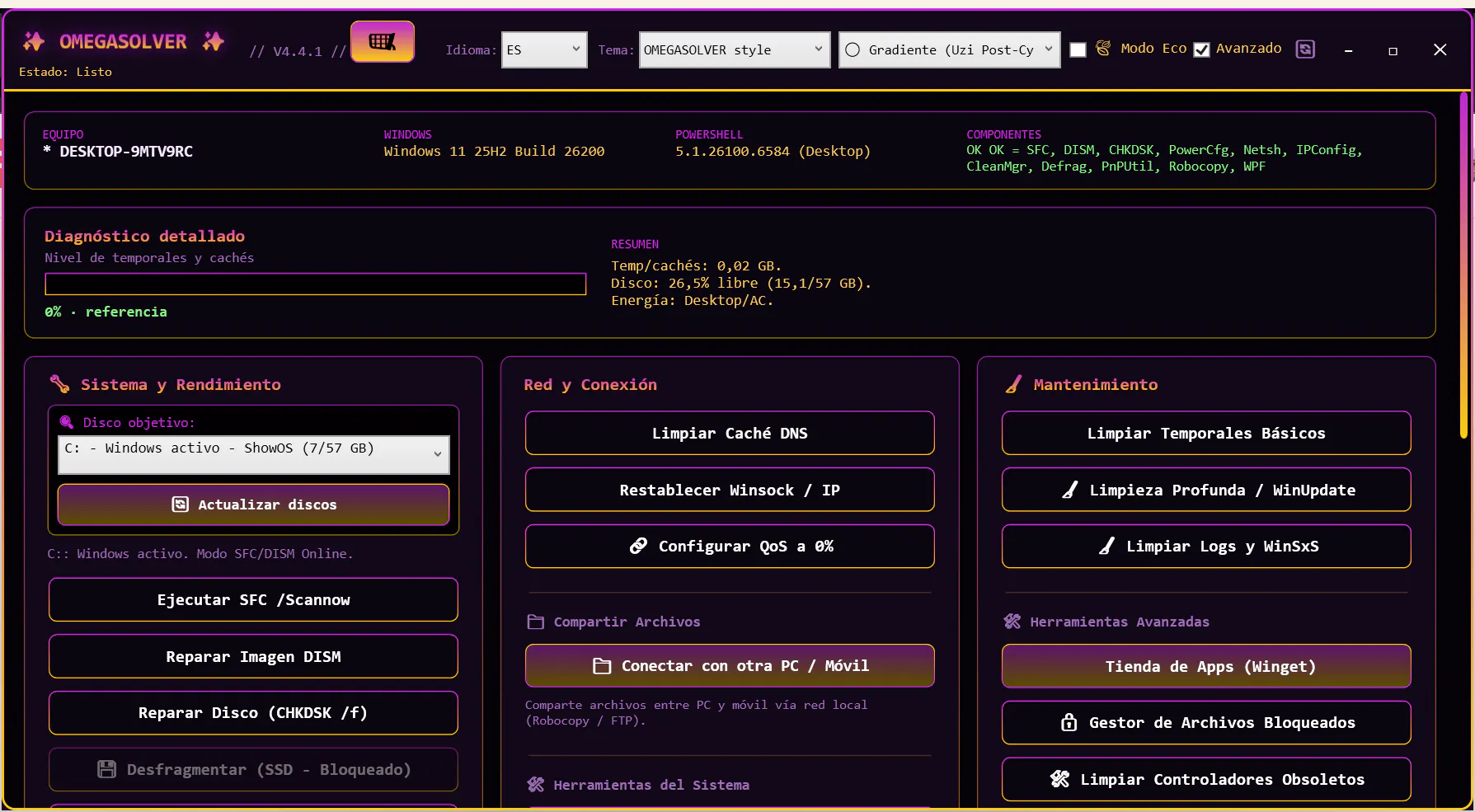
Task: Click Restablecer Winsock / IP
Action: pyautogui.click(x=730, y=490)
